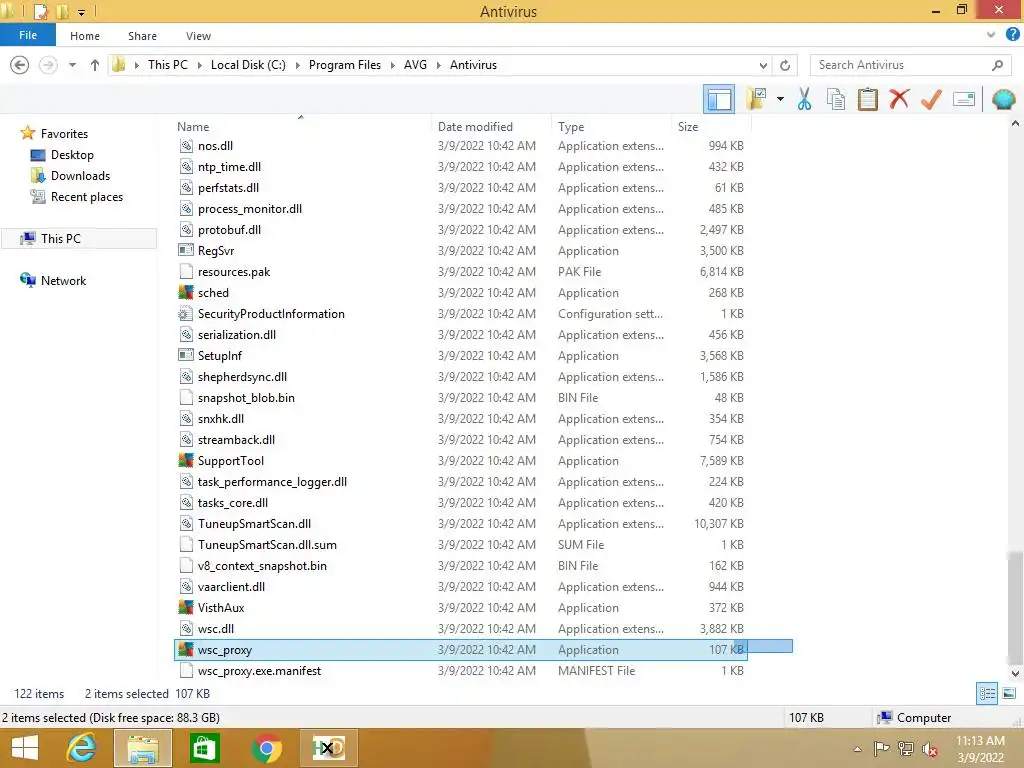The height and width of the screenshot is (768, 1024).
Task: Switch to the Share ribbon tab
Action: point(142,36)
